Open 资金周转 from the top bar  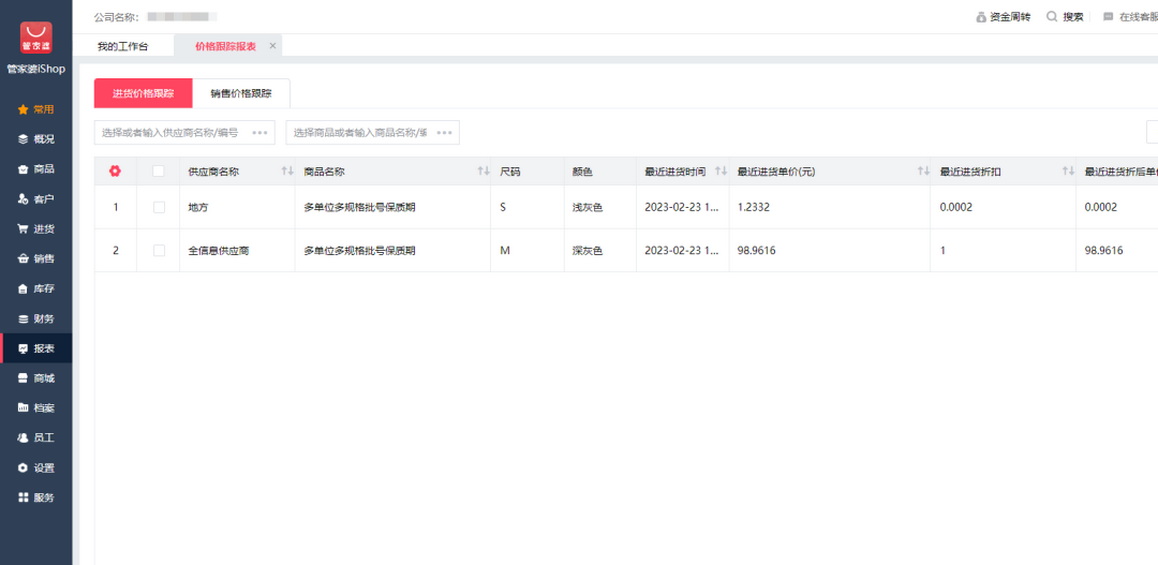[1003, 17]
